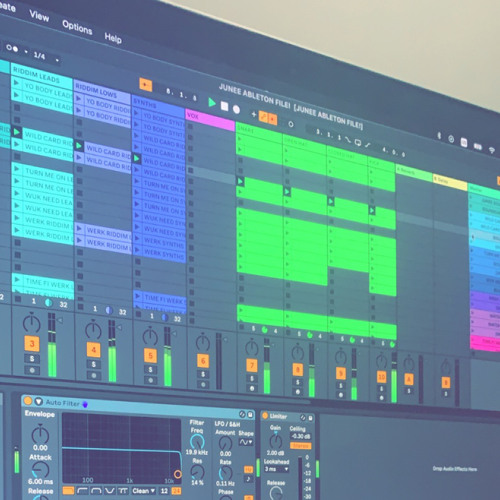
Task: Click the green transport Play button
Action: pyautogui.click(x=212, y=103)
